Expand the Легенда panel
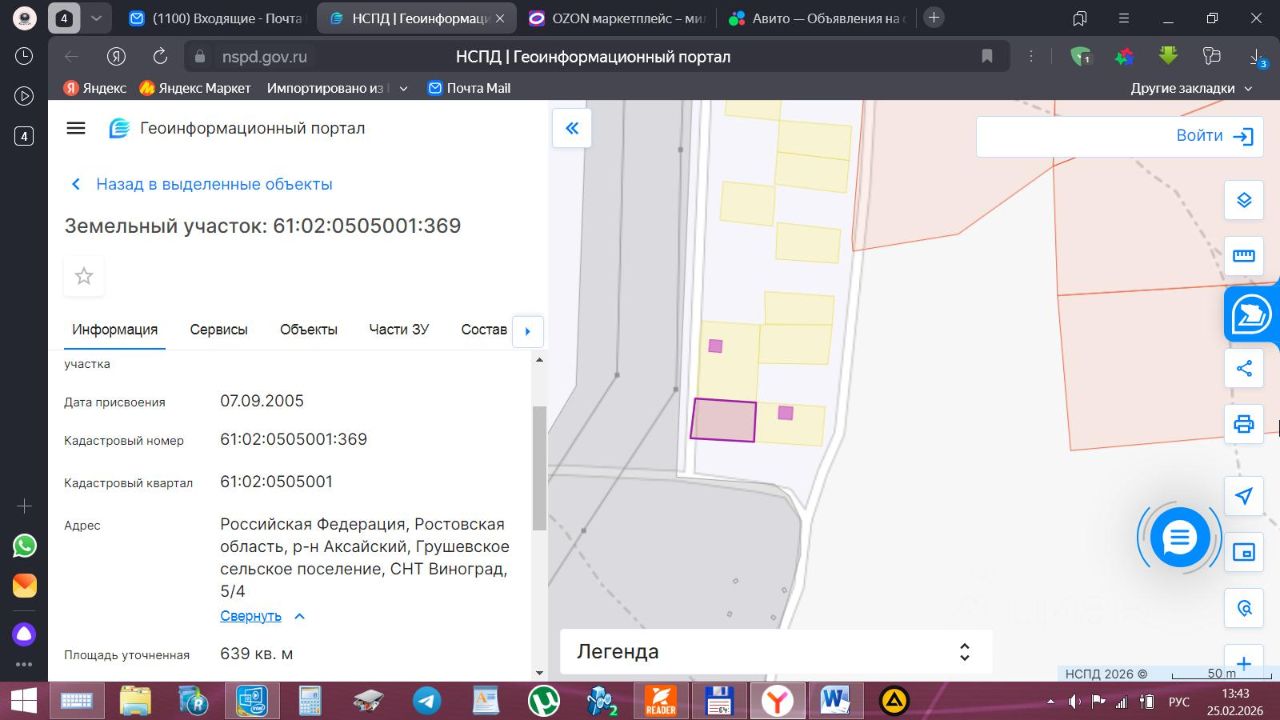The image size is (1280, 720). click(x=776, y=652)
